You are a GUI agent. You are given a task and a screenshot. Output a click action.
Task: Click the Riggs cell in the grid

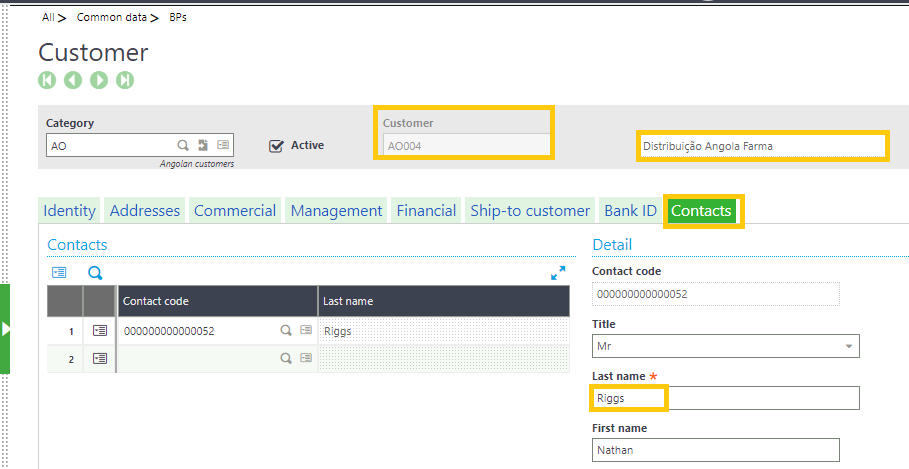(x=444, y=331)
